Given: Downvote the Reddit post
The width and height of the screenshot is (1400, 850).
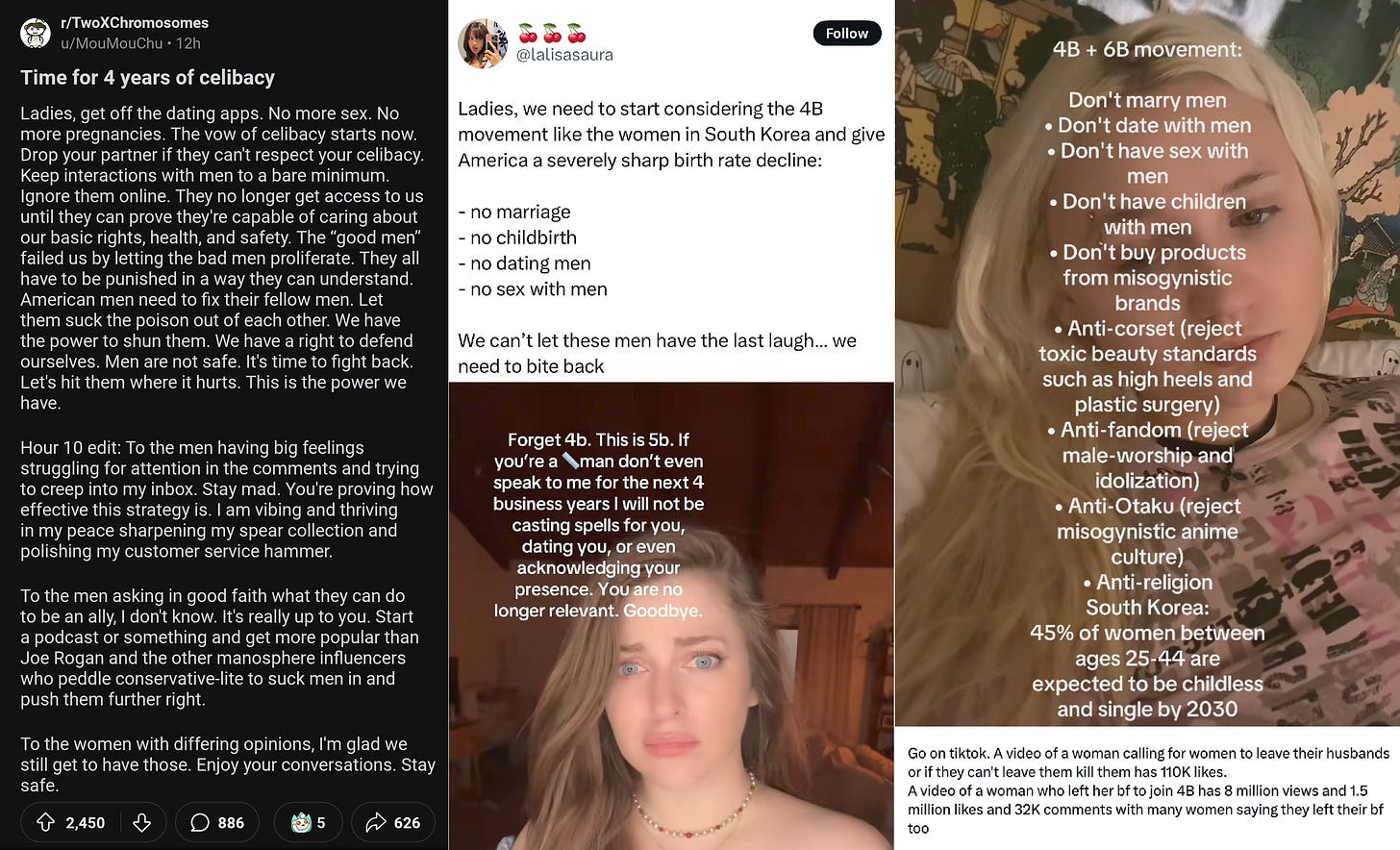Looking at the screenshot, I should pyautogui.click(x=141, y=822).
